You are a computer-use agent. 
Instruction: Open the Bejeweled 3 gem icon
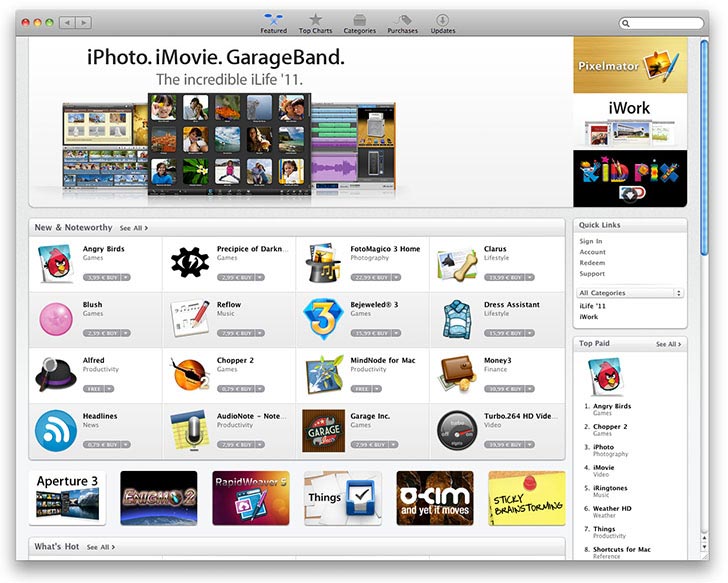[x=324, y=319]
